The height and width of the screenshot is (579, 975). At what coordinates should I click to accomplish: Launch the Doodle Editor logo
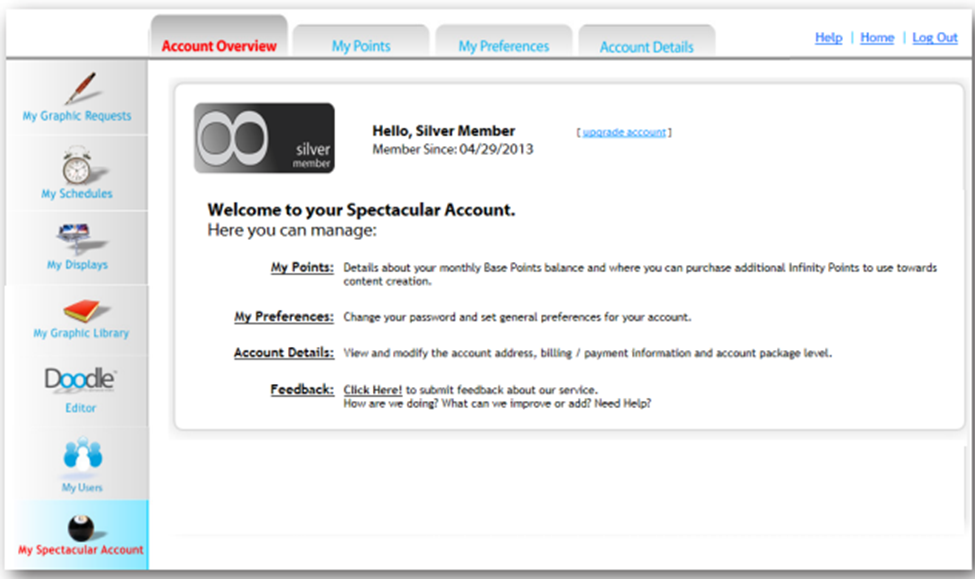coord(80,380)
